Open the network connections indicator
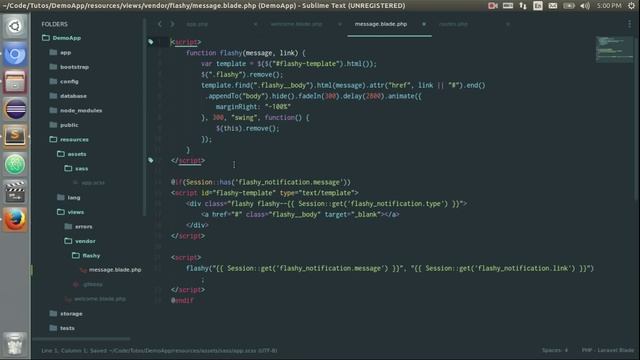640x360 pixels. tap(523, 6)
